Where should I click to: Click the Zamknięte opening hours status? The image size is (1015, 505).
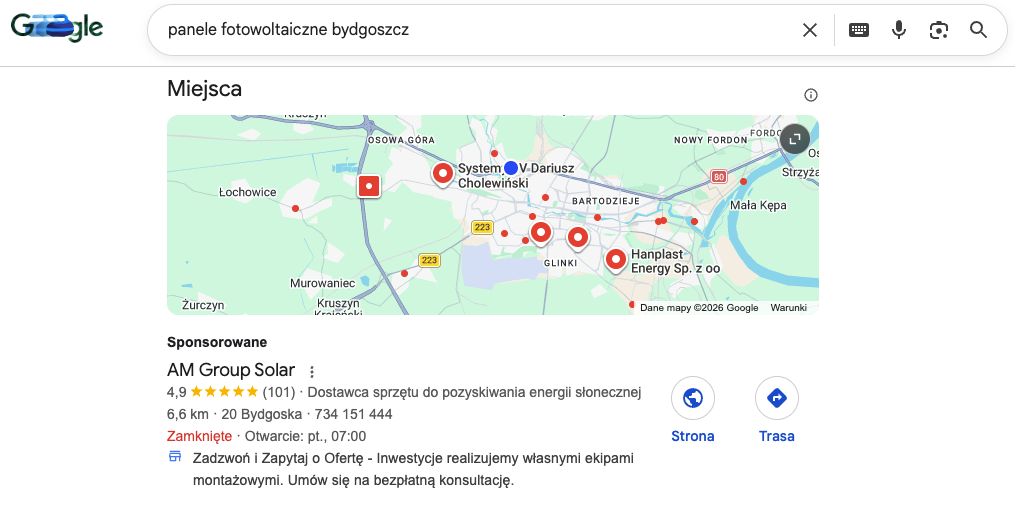[199, 436]
